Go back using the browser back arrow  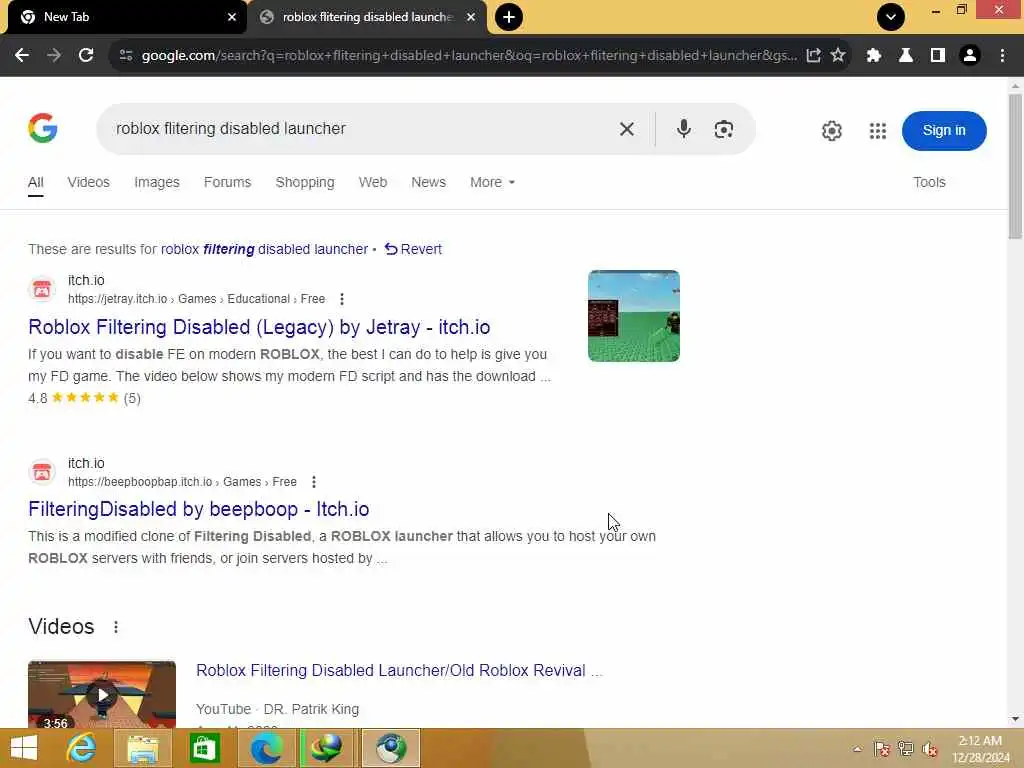22,56
